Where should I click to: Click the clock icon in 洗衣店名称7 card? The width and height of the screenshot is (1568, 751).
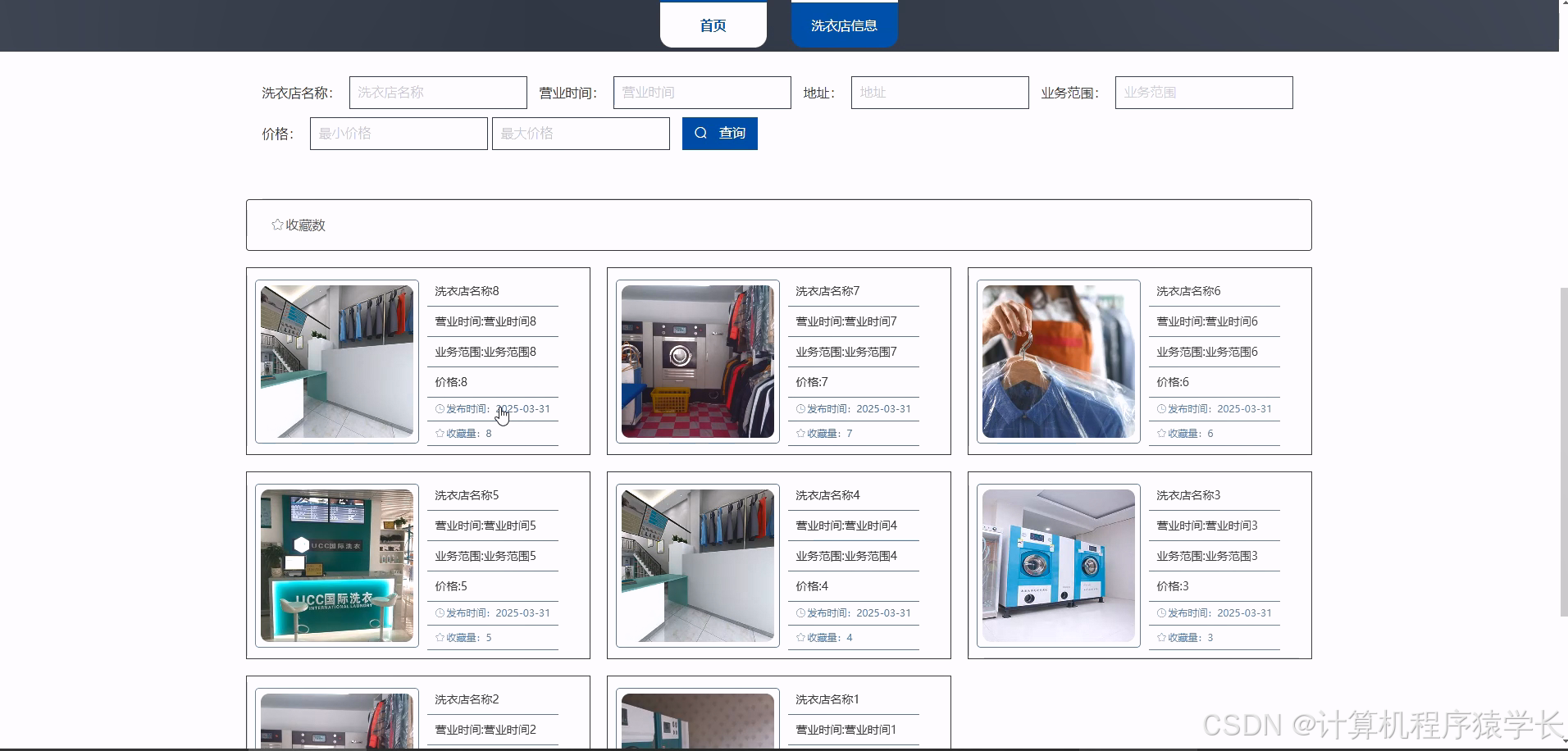point(800,408)
